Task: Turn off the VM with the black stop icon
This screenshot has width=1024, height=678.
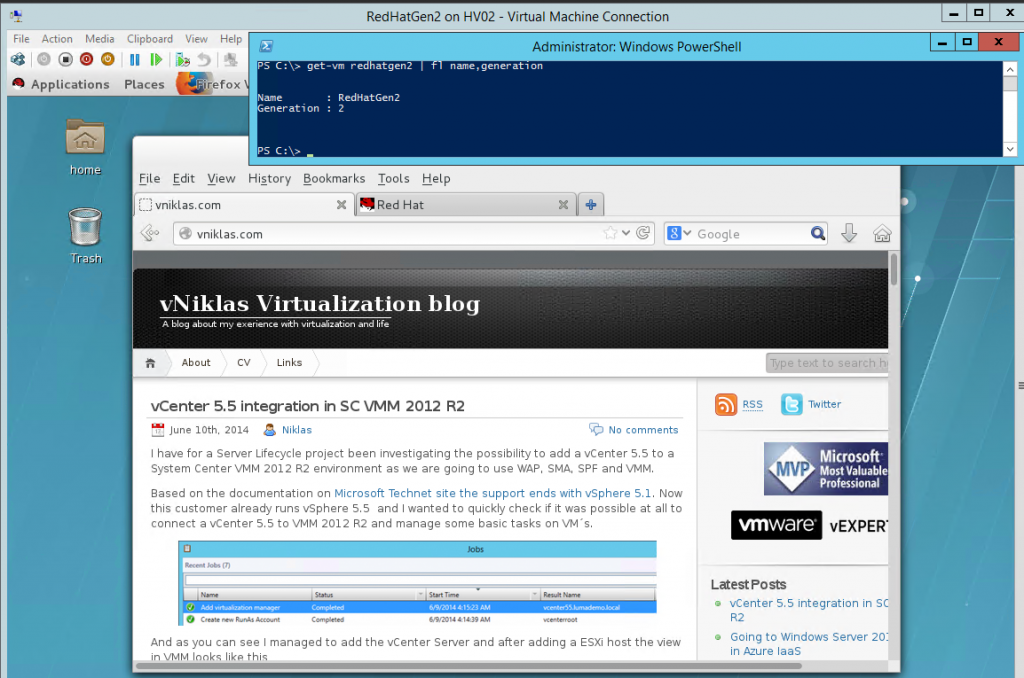Action: [x=65, y=59]
